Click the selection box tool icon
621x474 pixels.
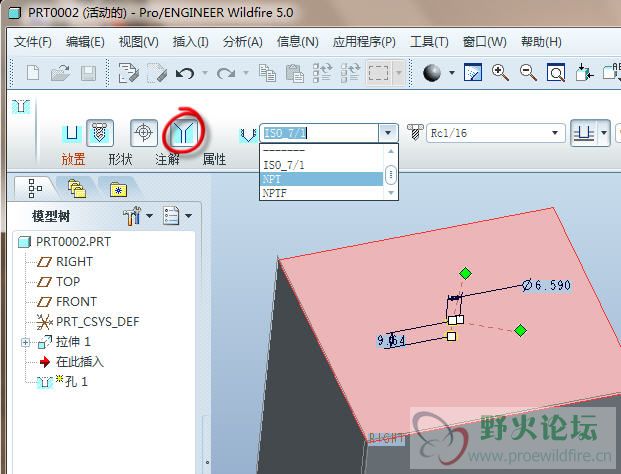coord(379,73)
